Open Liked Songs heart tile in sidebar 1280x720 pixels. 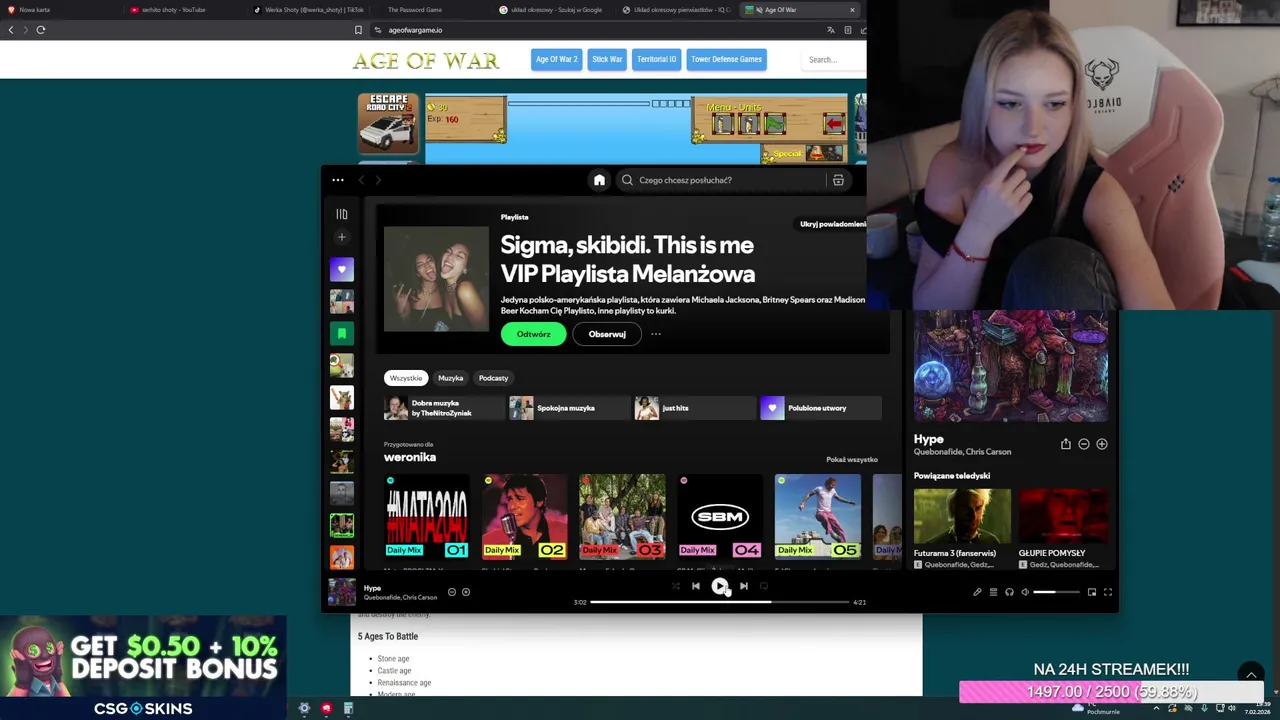(x=342, y=269)
